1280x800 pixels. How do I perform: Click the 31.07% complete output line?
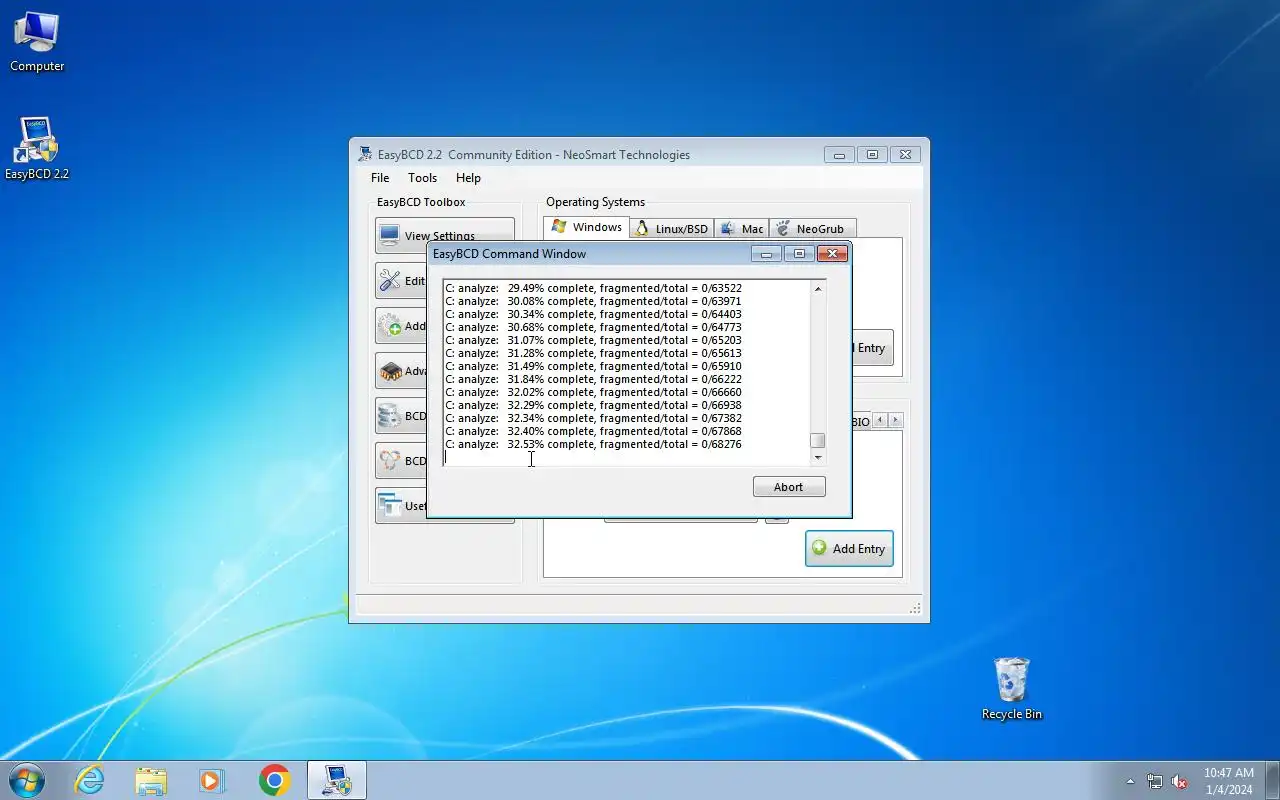tap(593, 340)
